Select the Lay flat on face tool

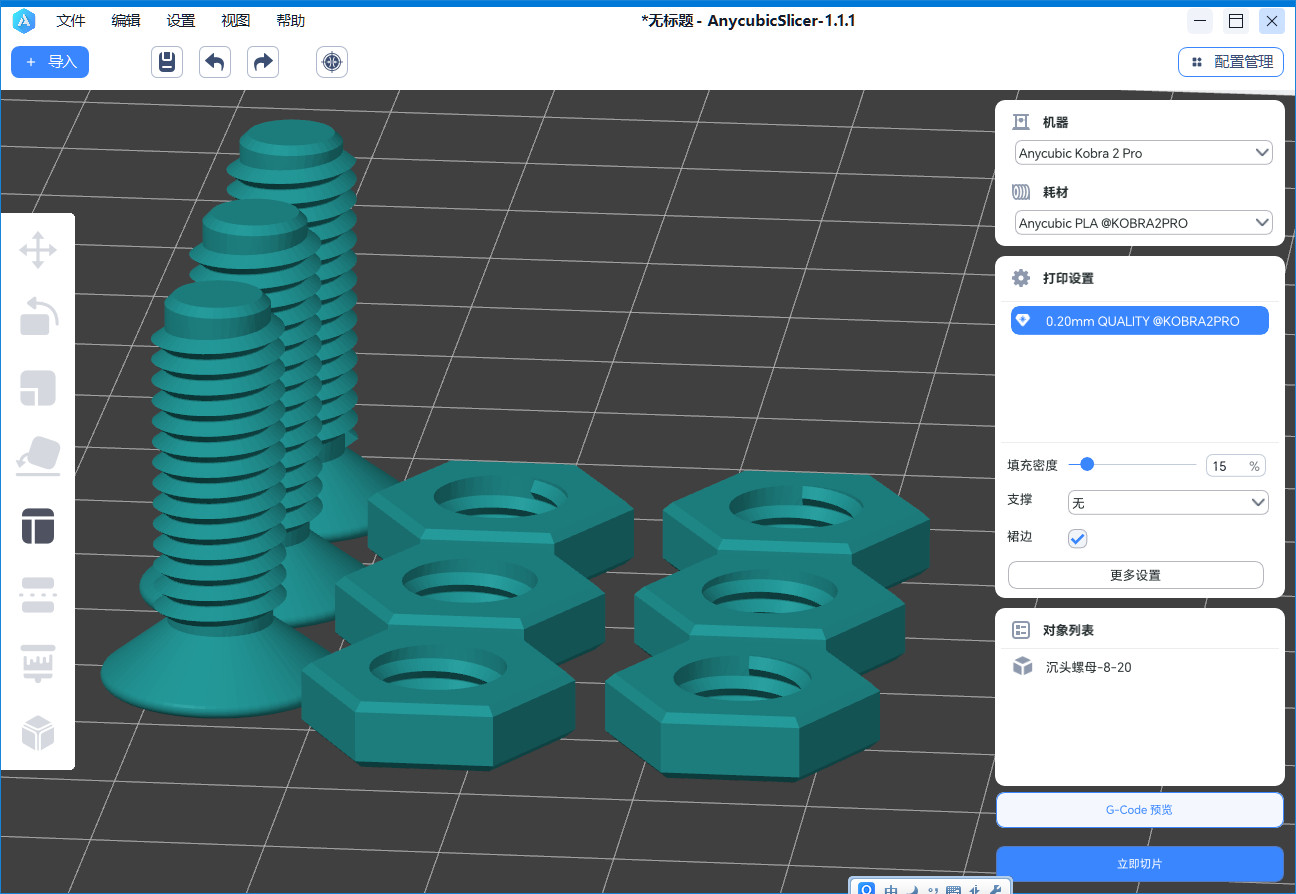(x=38, y=456)
